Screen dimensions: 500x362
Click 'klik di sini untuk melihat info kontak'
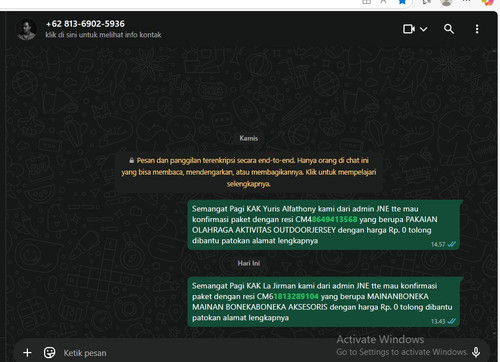[103, 35]
